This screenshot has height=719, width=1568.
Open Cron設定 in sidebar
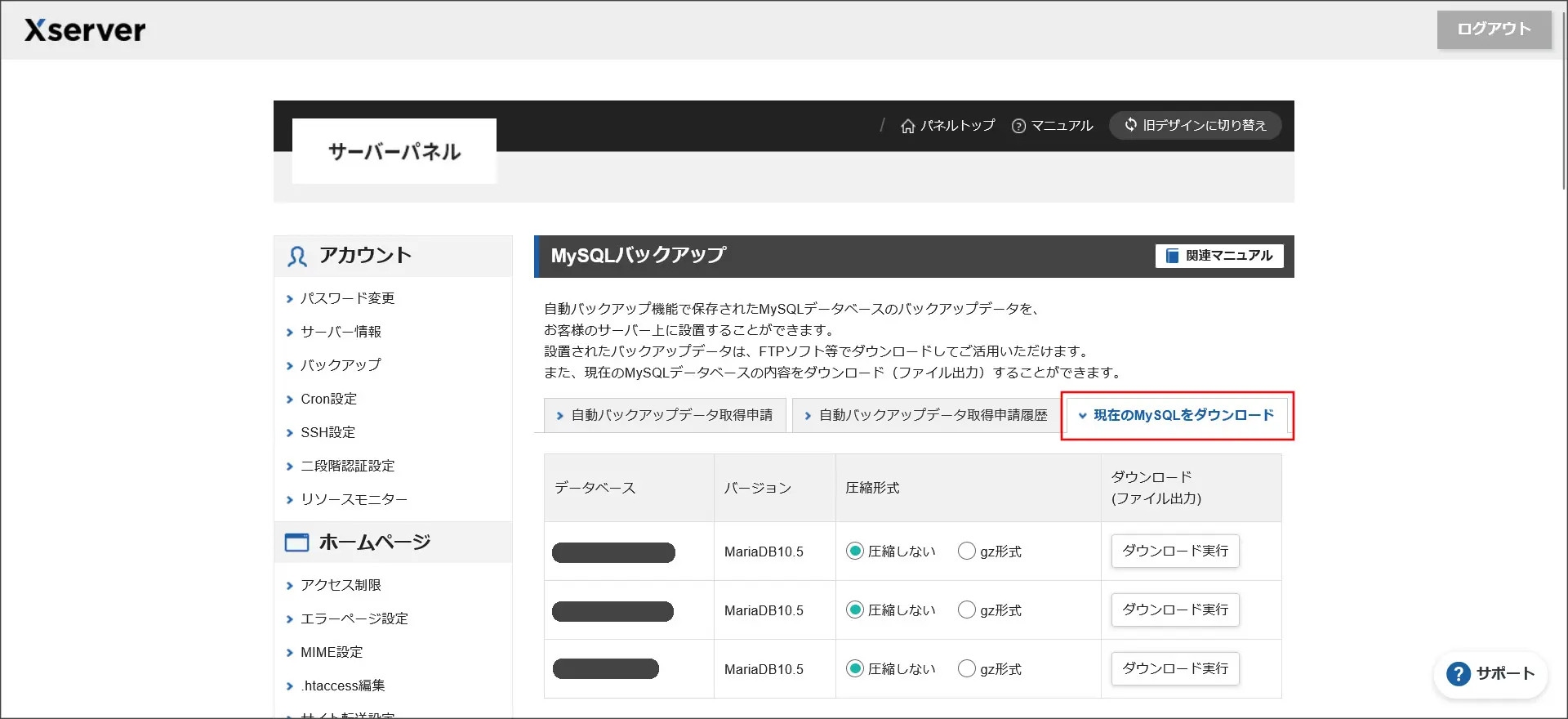(329, 399)
